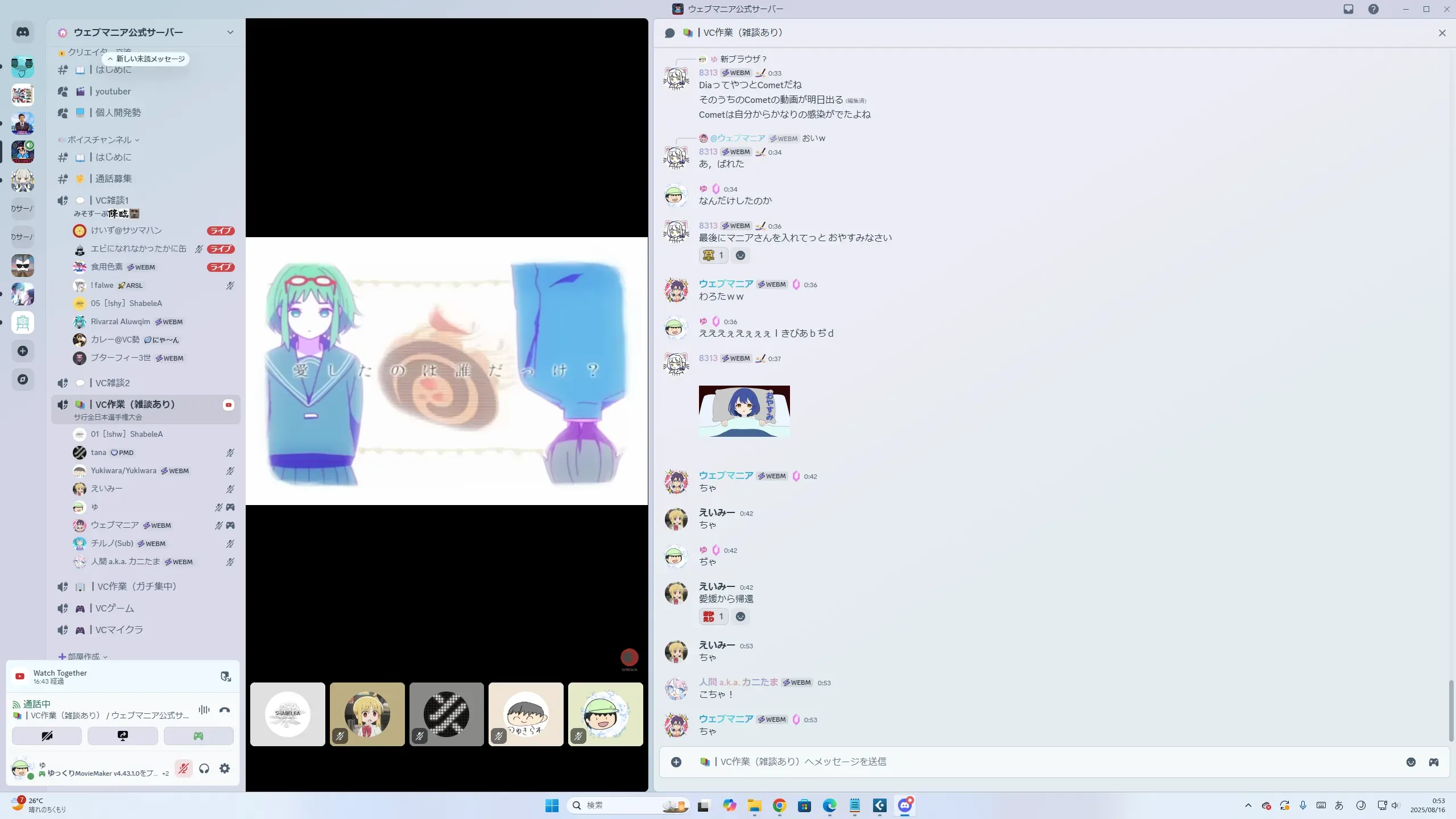Open the inbox icon in title bar
The width and height of the screenshot is (1456, 819).
(x=1349, y=9)
